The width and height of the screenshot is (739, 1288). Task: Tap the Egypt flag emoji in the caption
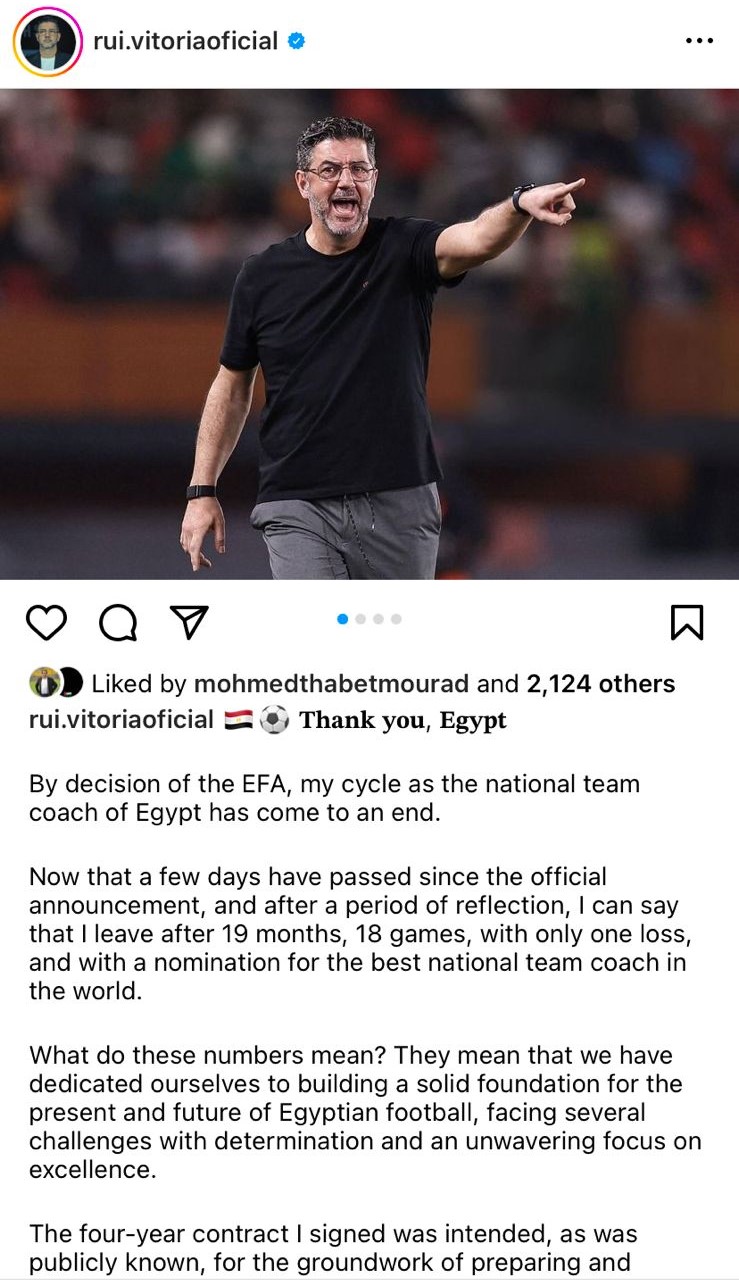click(x=238, y=720)
